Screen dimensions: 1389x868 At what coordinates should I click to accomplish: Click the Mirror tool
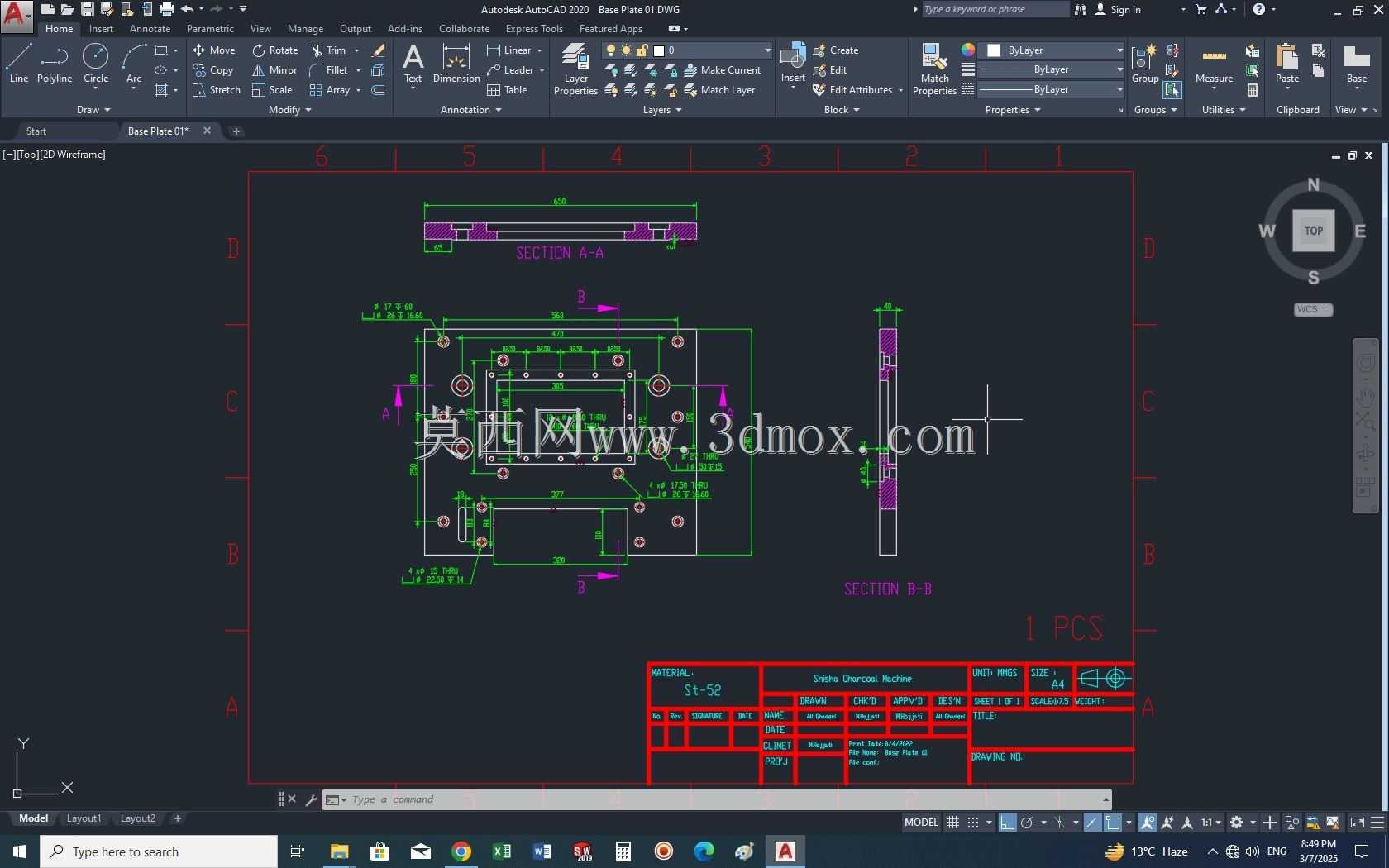tap(274, 70)
